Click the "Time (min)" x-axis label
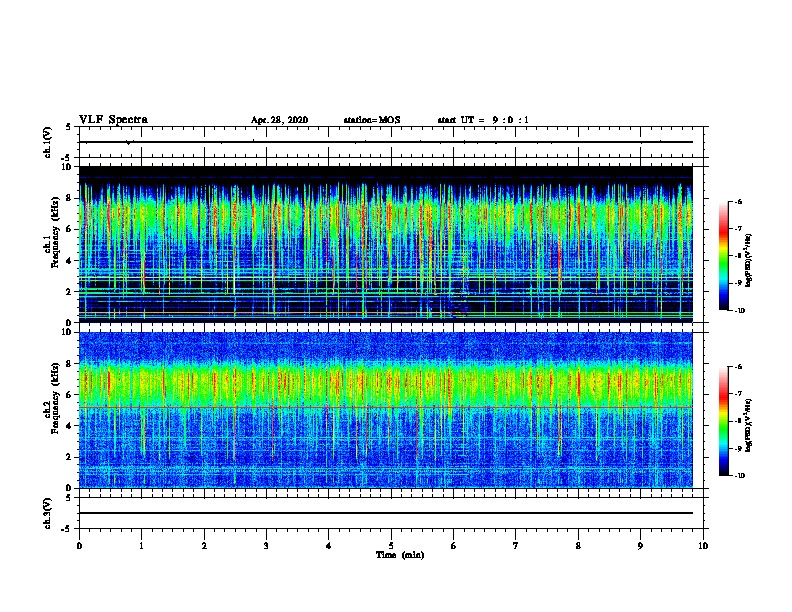The width and height of the screenshot is (792, 612). point(400,555)
